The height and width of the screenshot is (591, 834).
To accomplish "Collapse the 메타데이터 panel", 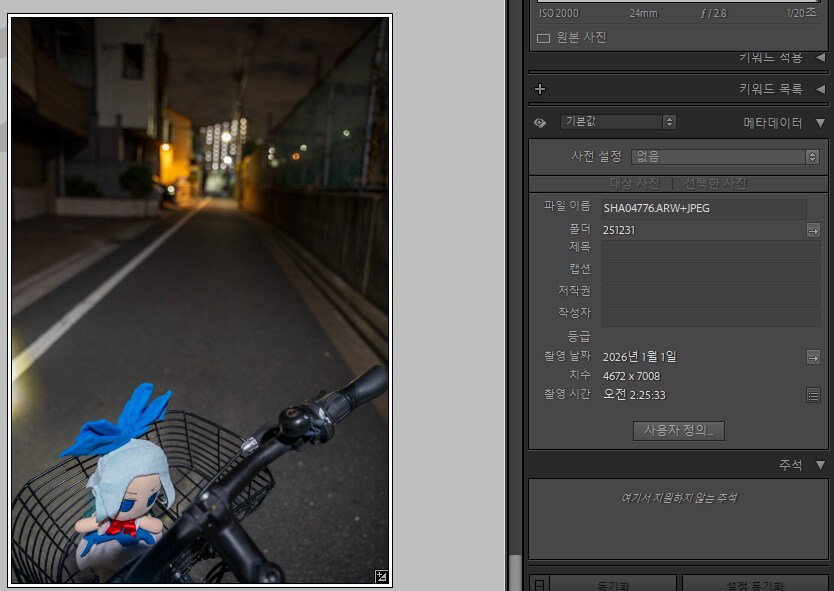I will [820, 123].
